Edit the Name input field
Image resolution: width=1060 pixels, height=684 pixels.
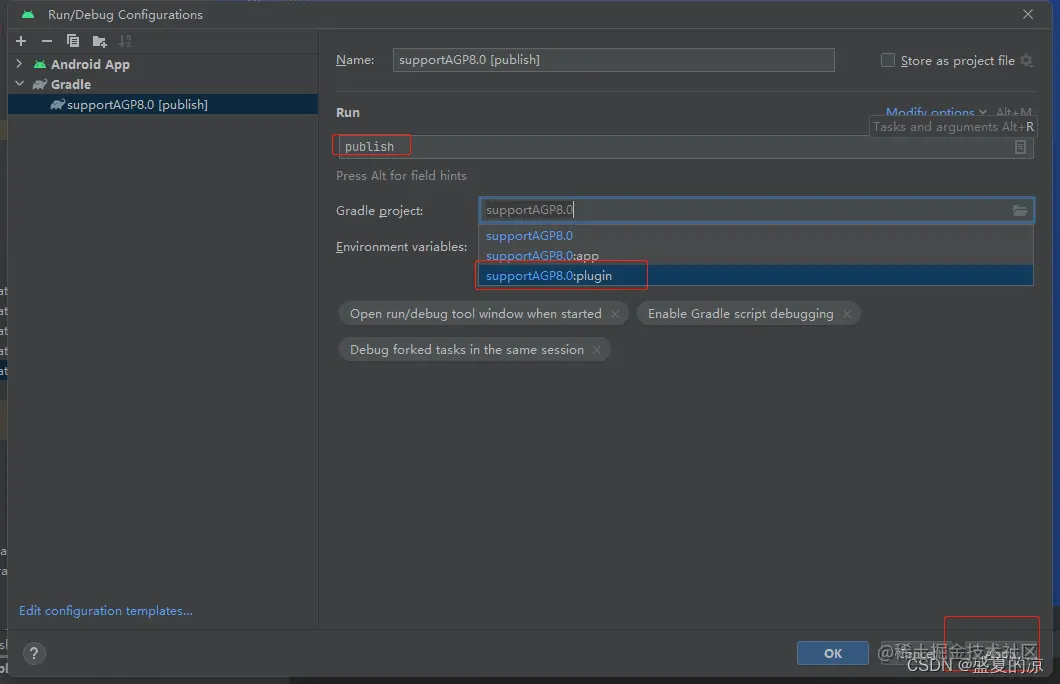pyautogui.click(x=613, y=59)
